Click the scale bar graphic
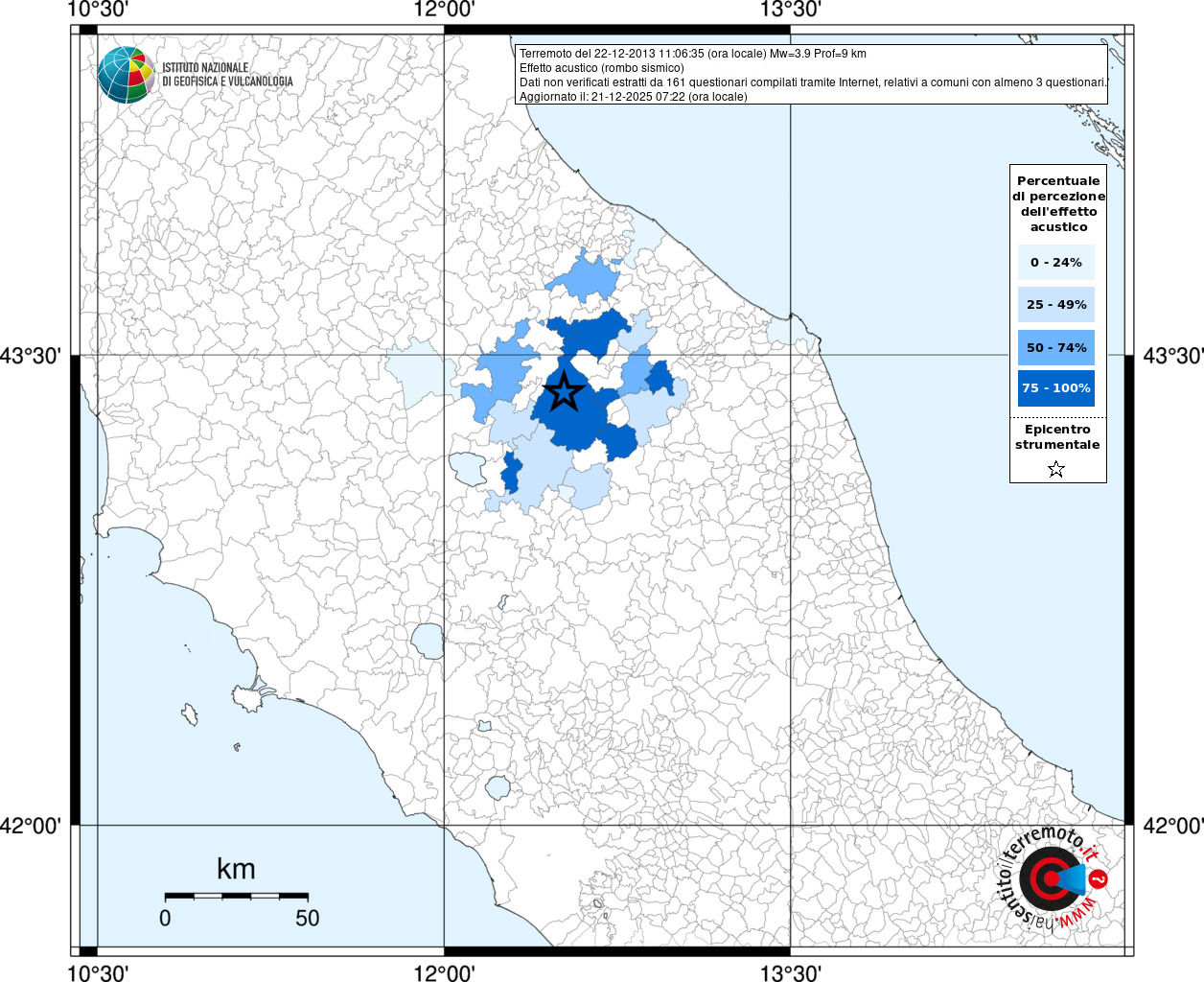The image size is (1204, 982). [237, 897]
